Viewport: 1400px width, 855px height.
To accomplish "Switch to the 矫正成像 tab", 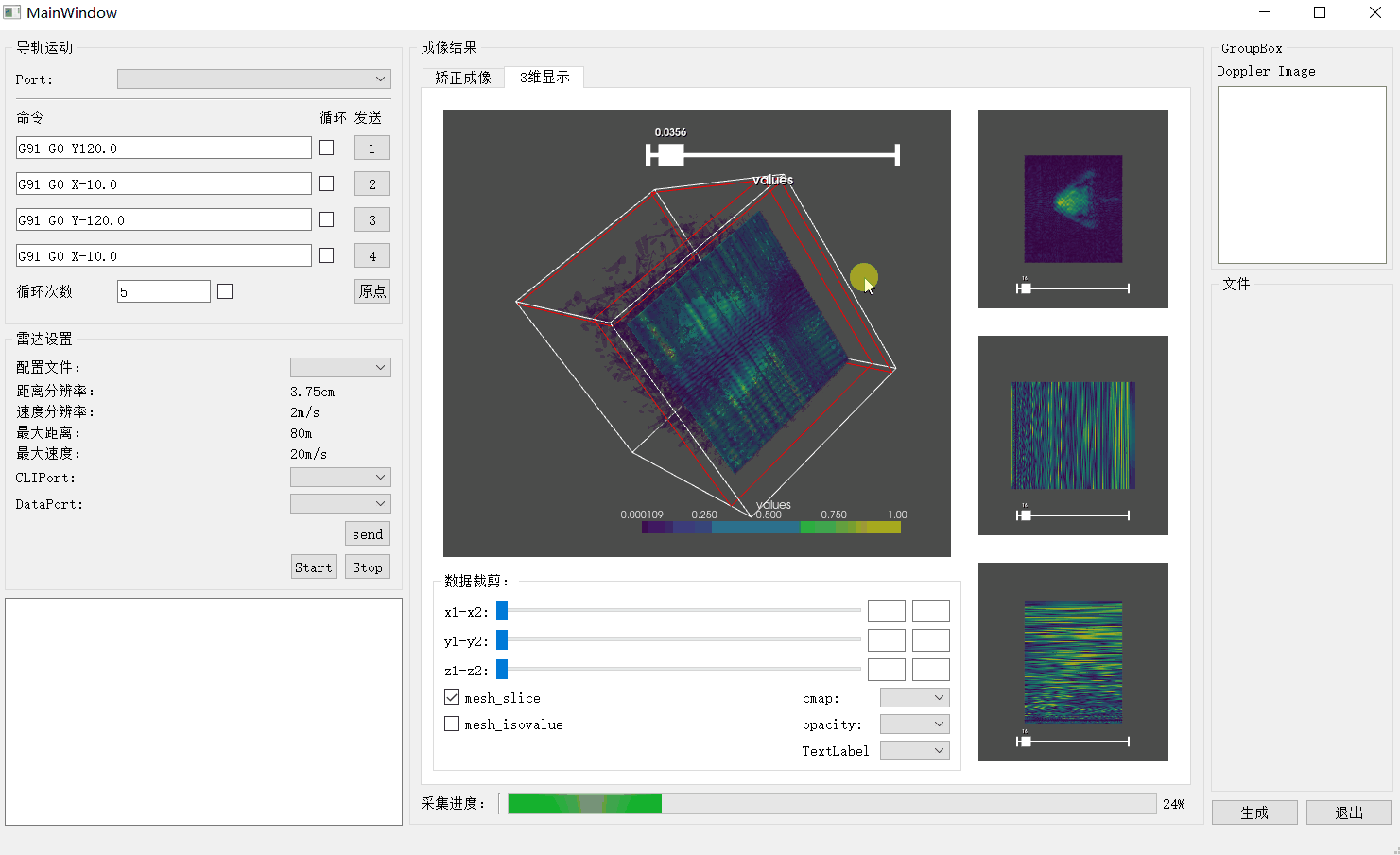I will [461, 79].
